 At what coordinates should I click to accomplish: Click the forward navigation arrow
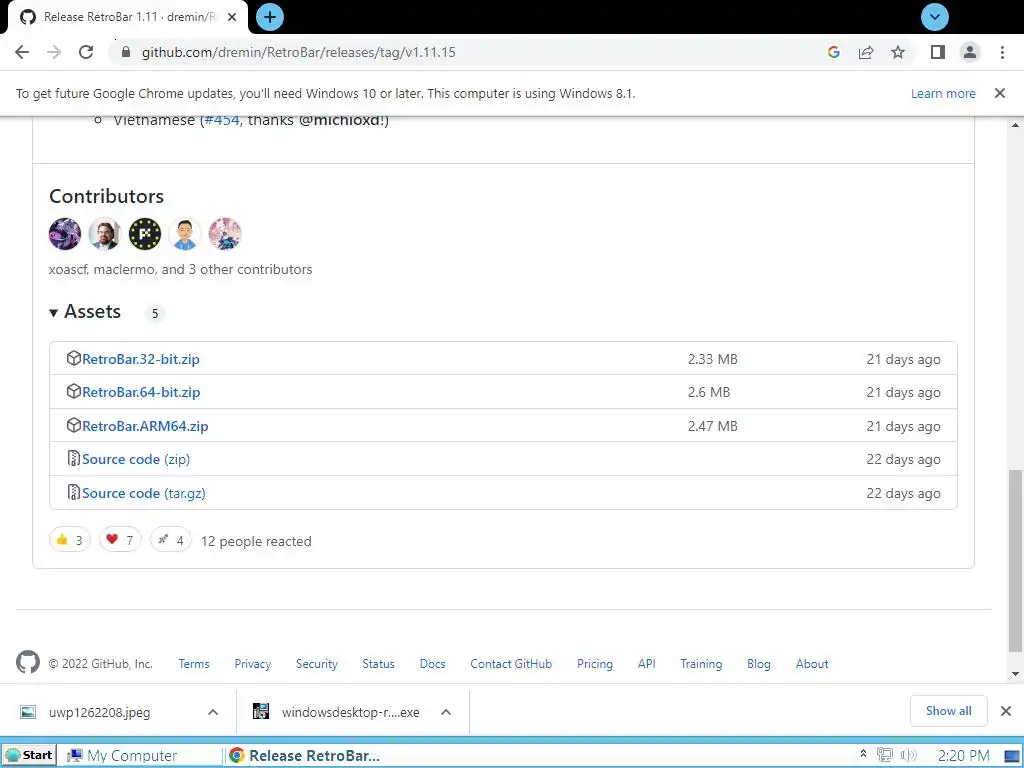click(54, 52)
